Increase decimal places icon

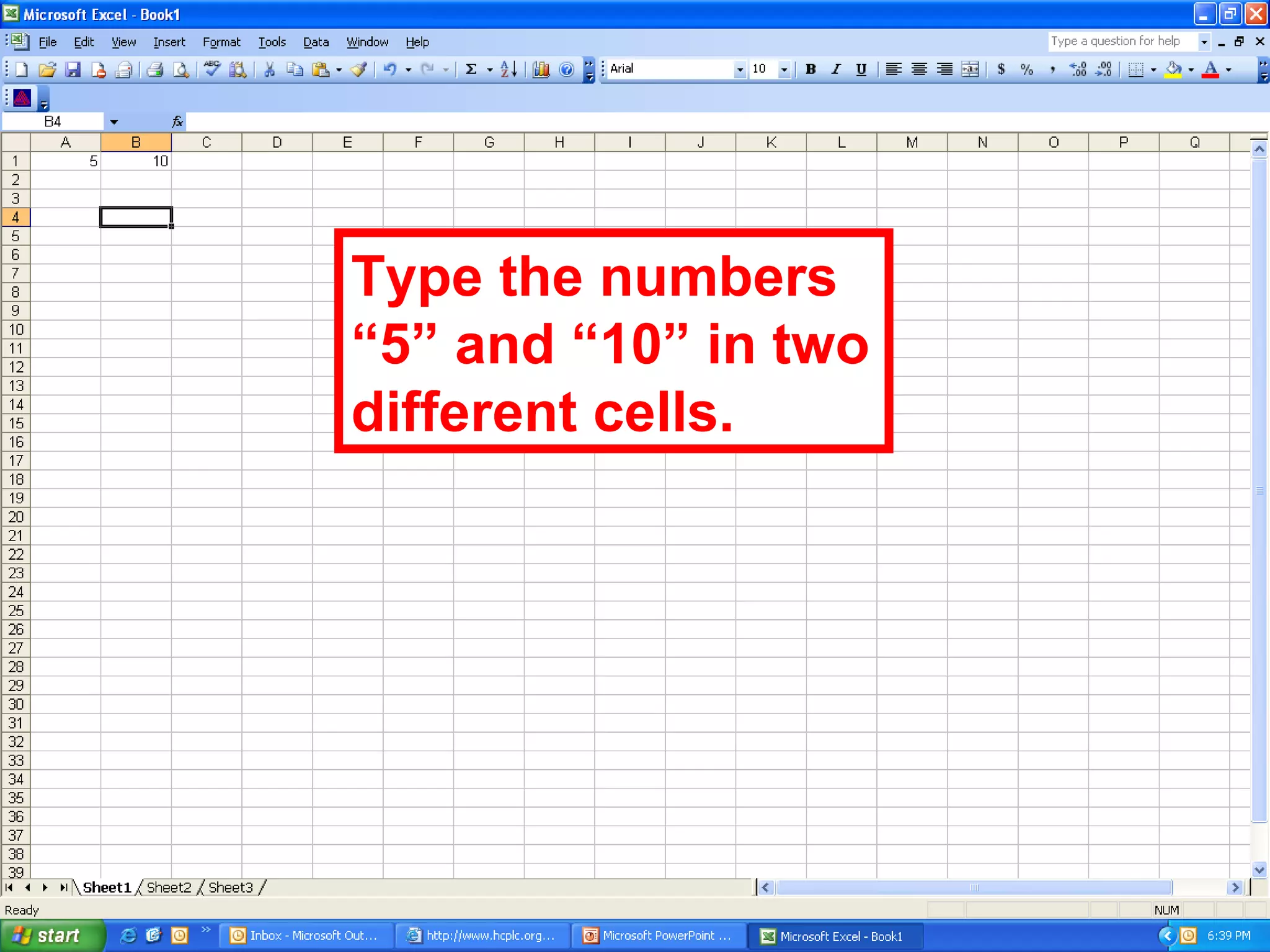1078,69
